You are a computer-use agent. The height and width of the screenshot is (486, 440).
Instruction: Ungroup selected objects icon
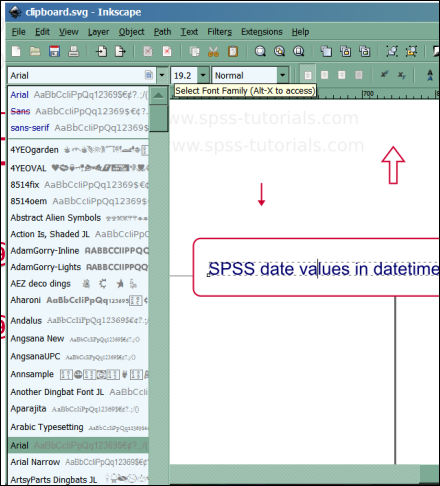click(411, 51)
